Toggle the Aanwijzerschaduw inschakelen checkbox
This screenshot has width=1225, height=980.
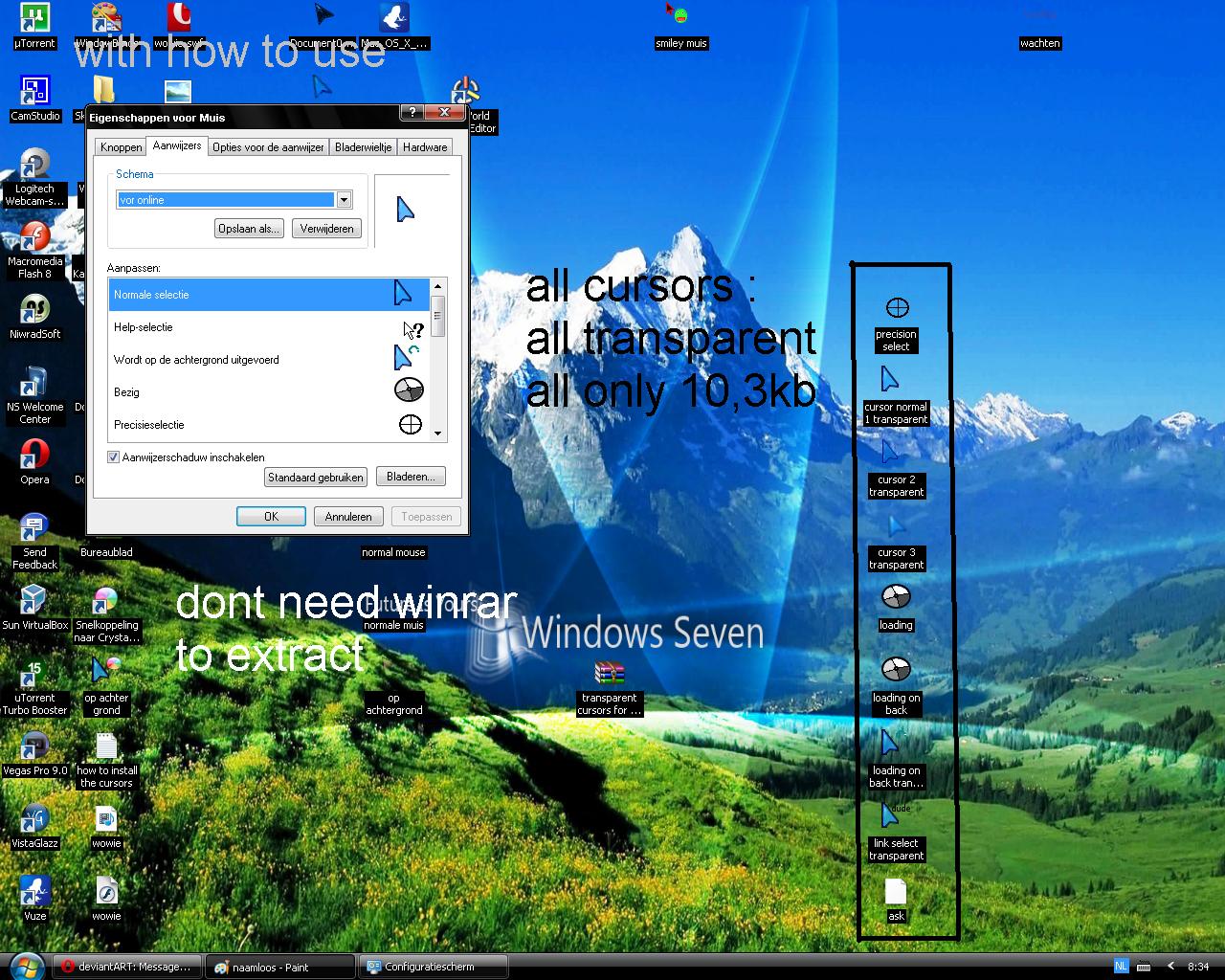113,457
